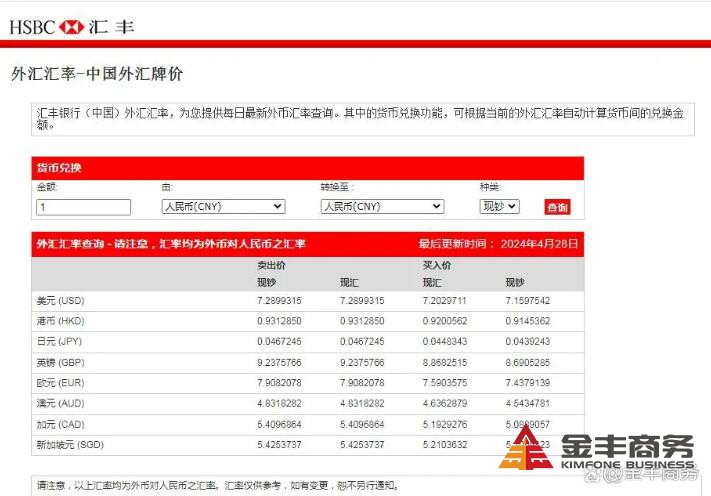This screenshot has width=711, height=496.
Task: Click the 外汇汇率-中国外汇牌价 page heading
Action: point(97,73)
